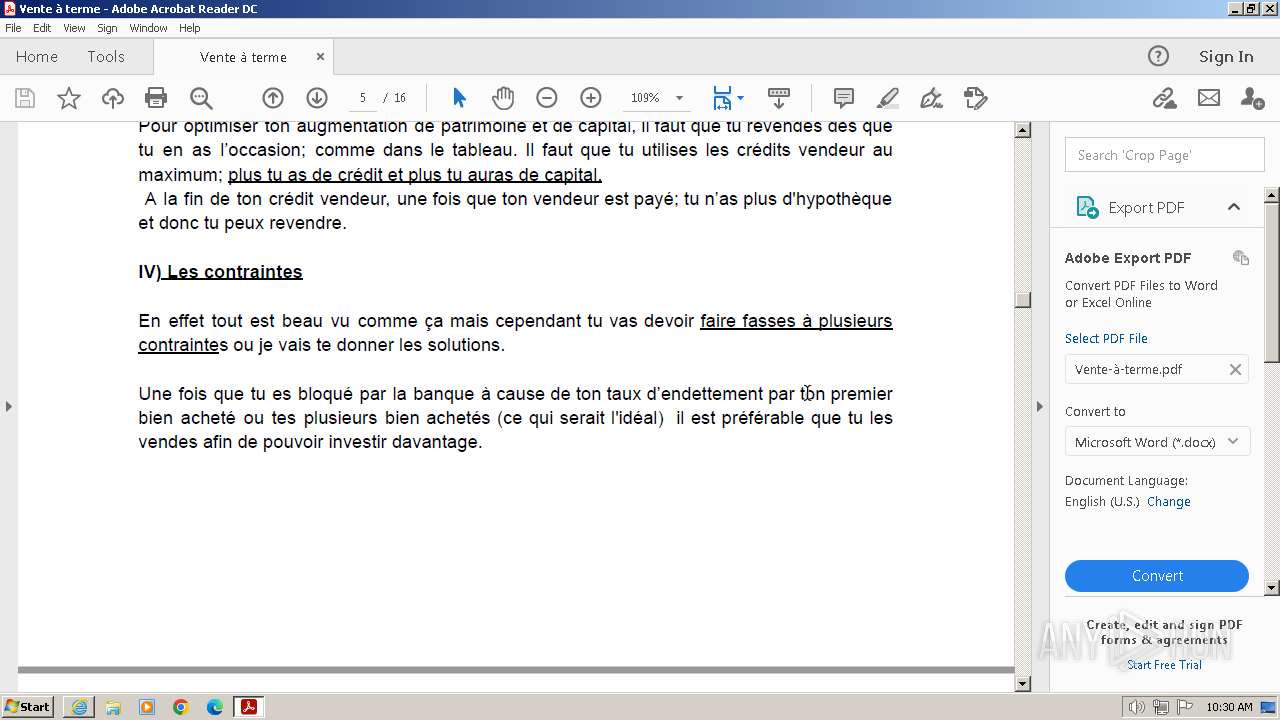Click the Sign In link

[1226, 56]
